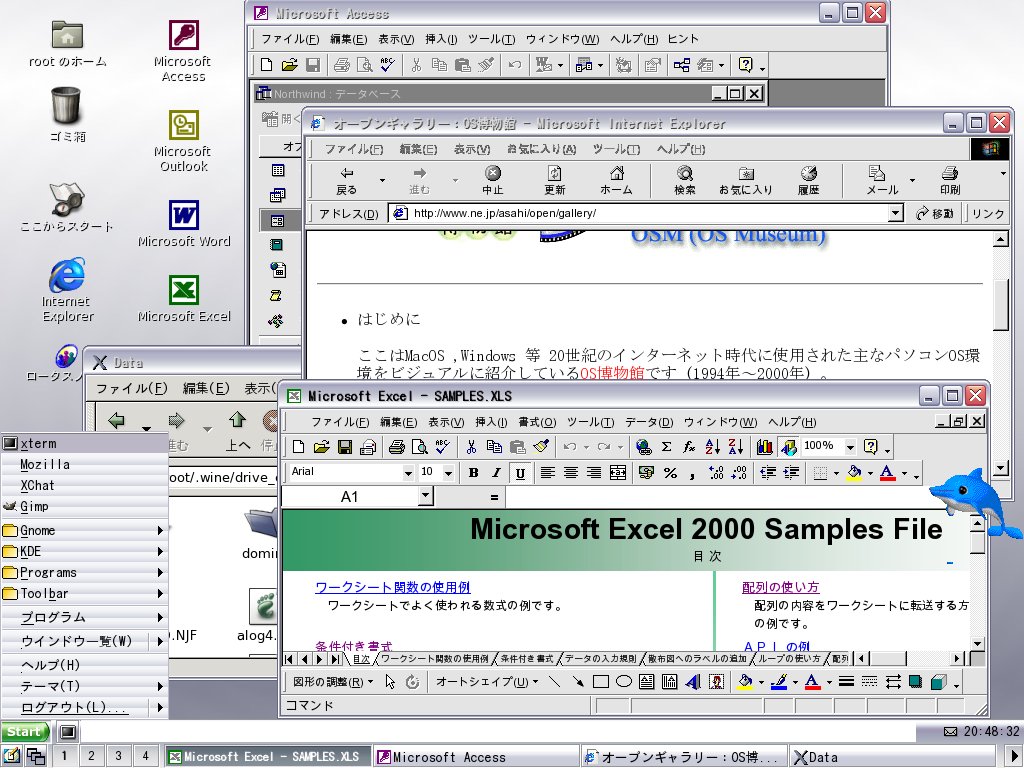
Task: Click the AutoSum sigma icon in Excel
Action: pyautogui.click(x=666, y=447)
